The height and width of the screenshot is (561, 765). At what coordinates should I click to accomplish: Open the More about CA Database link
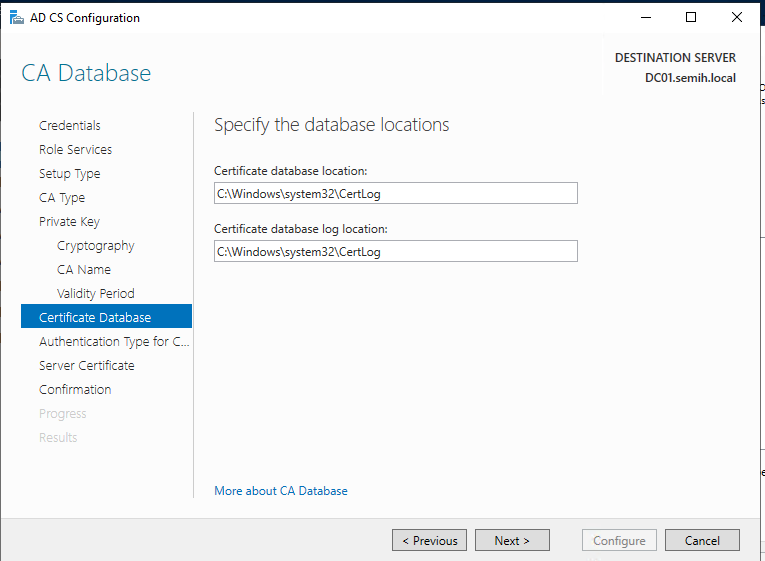click(281, 491)
